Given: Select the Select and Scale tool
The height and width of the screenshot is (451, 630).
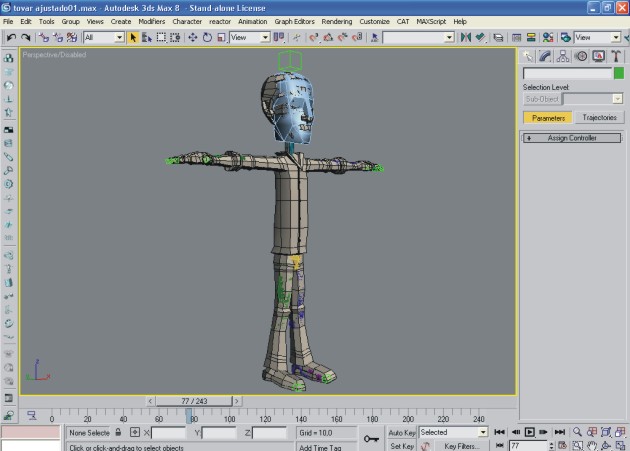Looking at the screenshot, I should 221,37.
